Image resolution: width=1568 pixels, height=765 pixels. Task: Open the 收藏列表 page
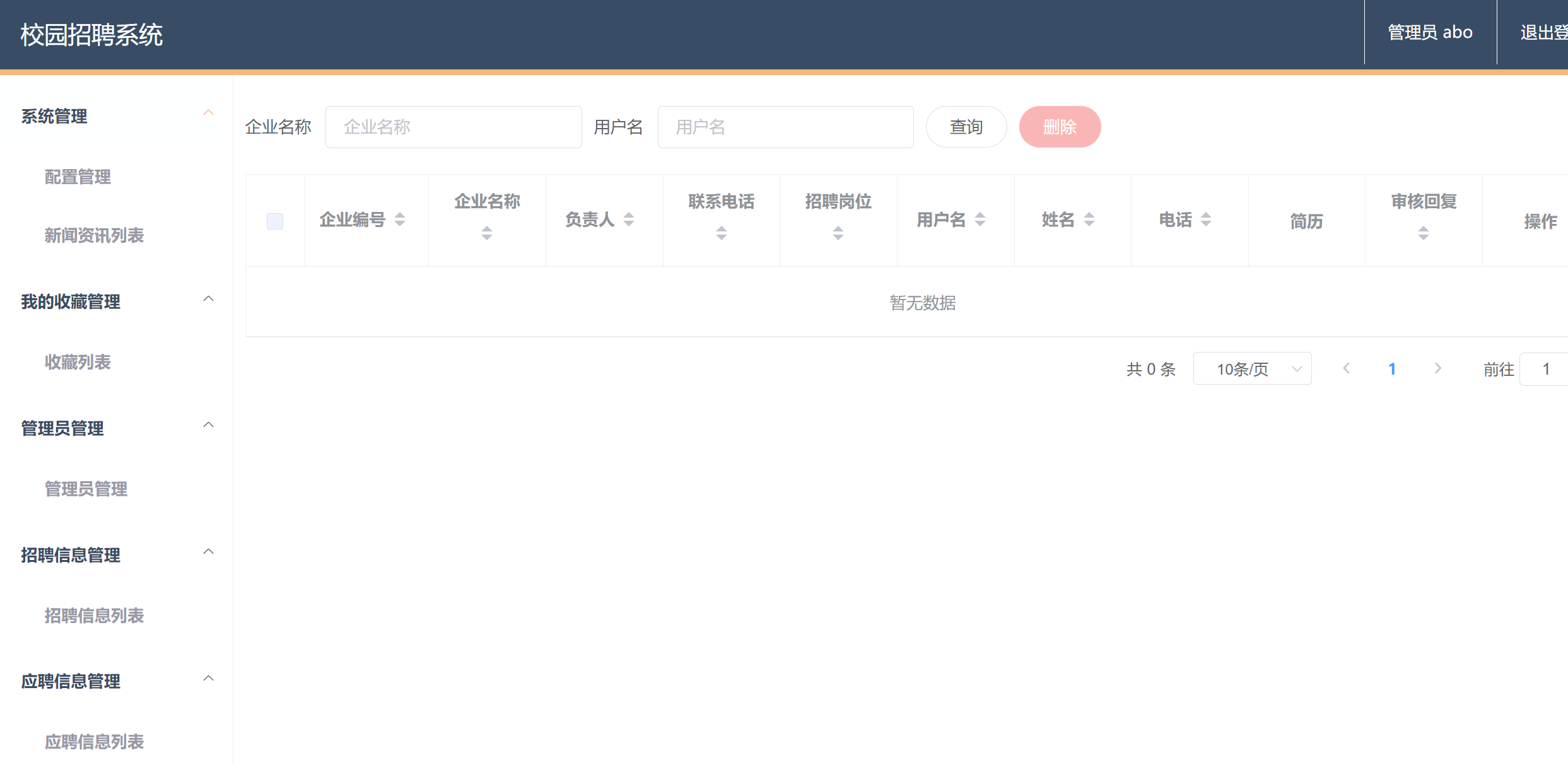pos(78,362)
